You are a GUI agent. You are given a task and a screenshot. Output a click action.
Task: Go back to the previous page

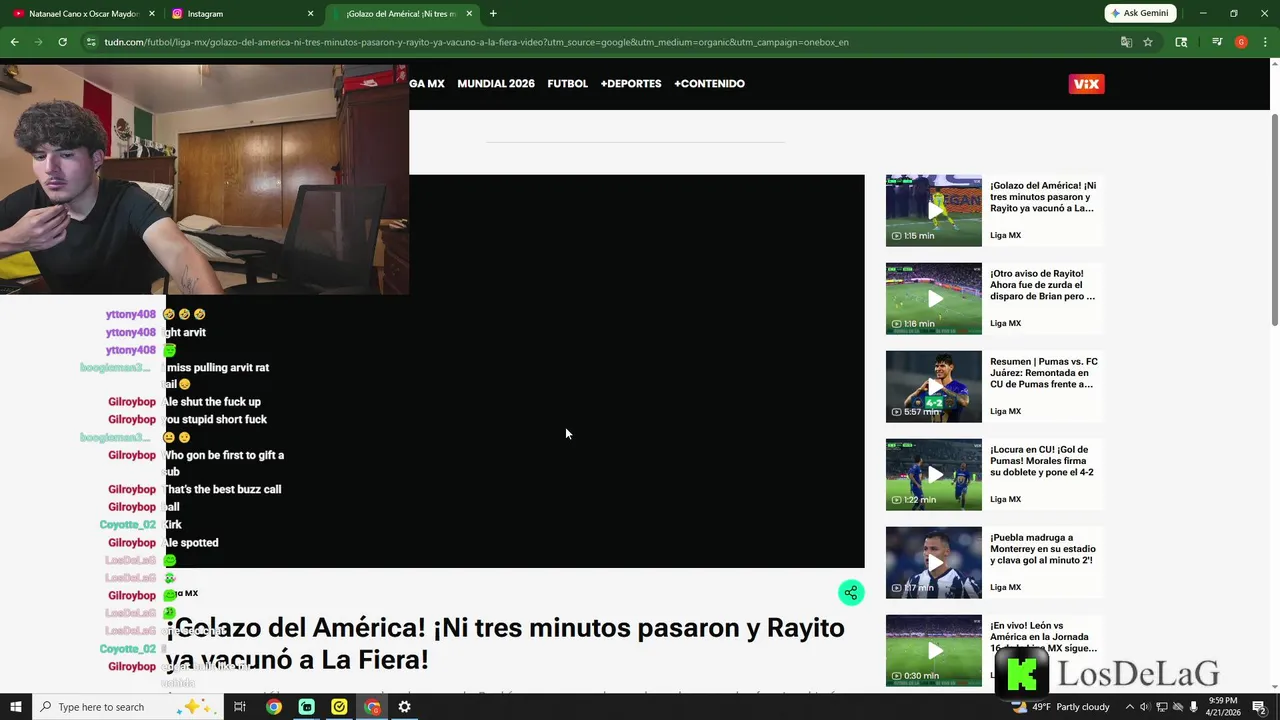click(14, 42)
